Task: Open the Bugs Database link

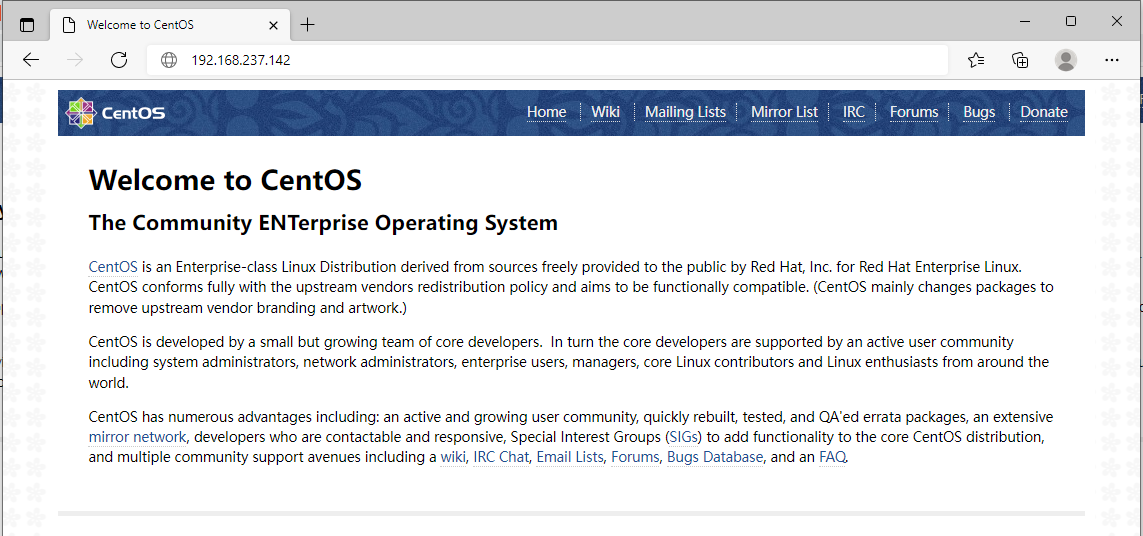Action: (x=715, y=458)
